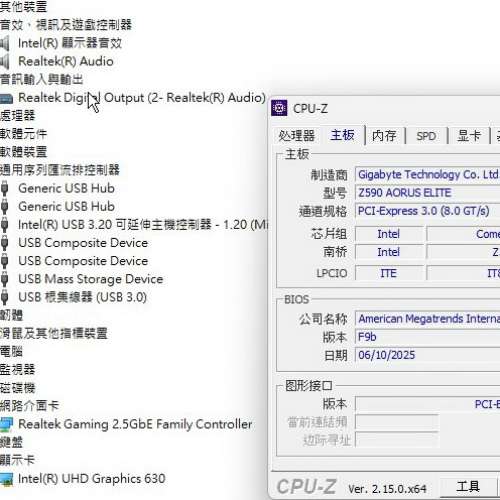Click BIOS company American Megatrends field
Image resolution: width=500 pixels, height=500 pixels.
pos(428,319)
